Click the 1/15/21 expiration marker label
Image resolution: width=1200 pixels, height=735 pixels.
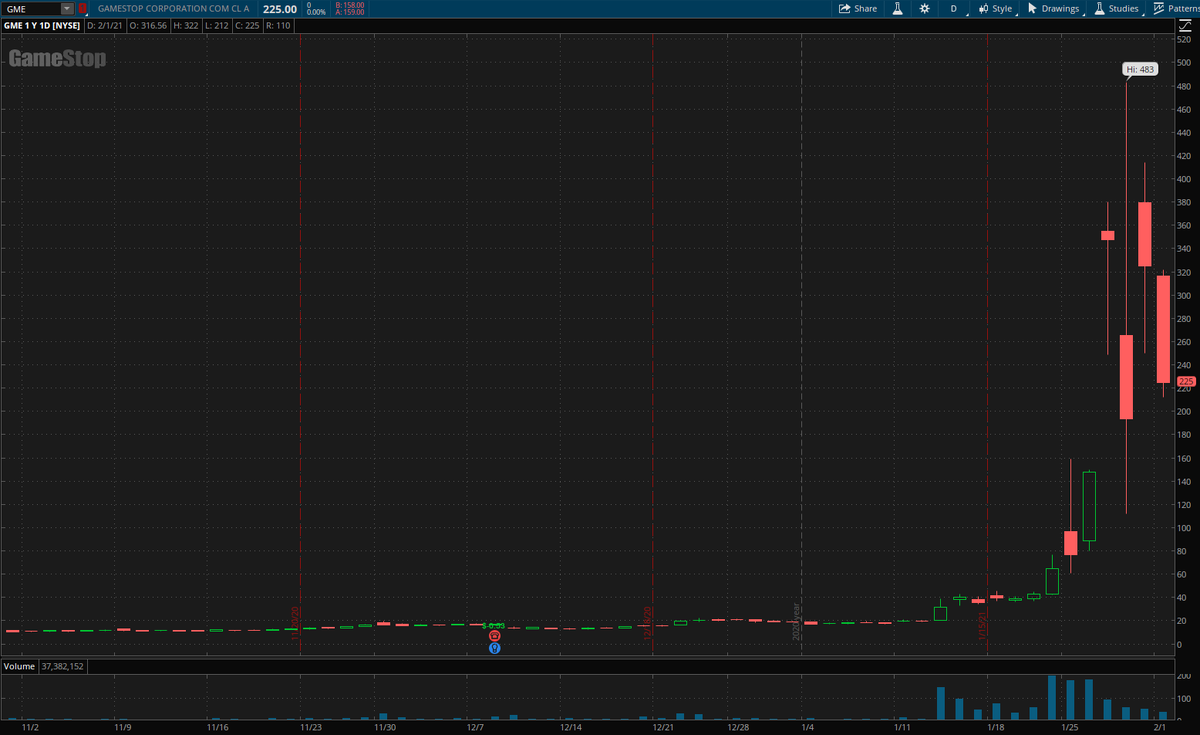pyautogui.click(x=983, y=627)
